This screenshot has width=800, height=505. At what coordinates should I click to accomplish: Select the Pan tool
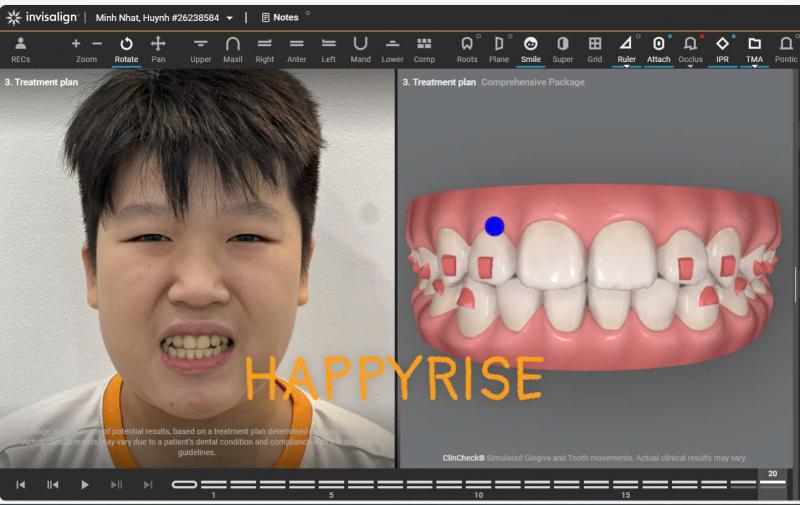tap(158, 44)
